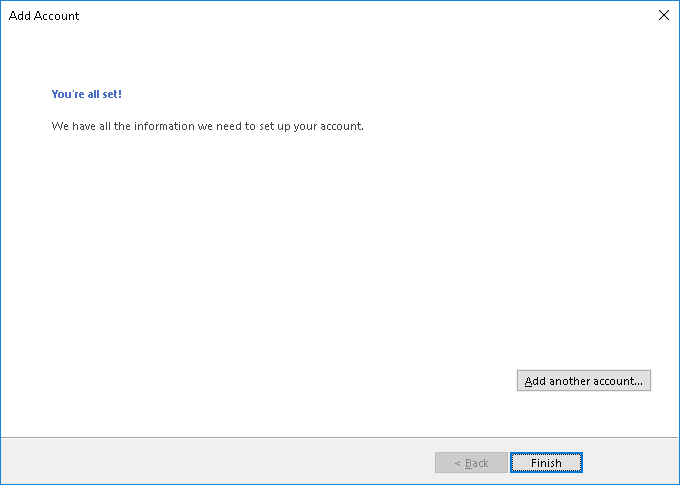Open the Add another account option
680x485 pixels.
584,381
